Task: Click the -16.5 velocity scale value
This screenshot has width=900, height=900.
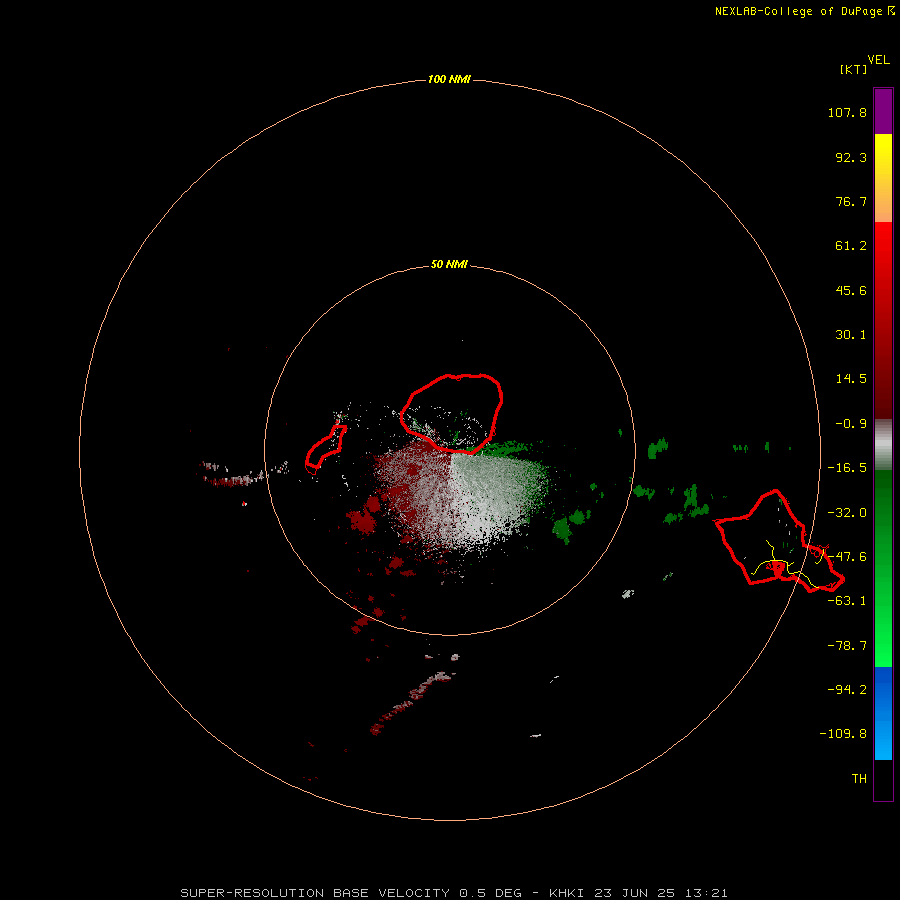Action: click(x=847, y=468)
